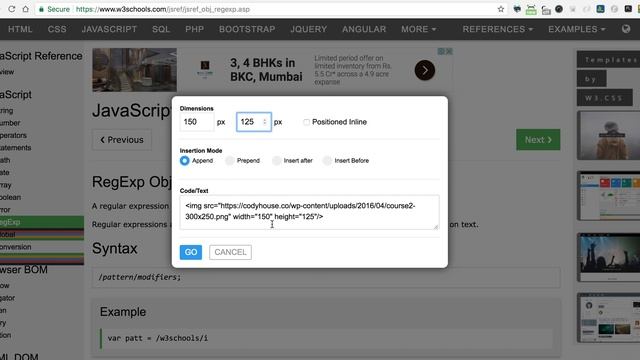Open the Array sidebar link
640x360 pixels.
[x=6, y=185]
